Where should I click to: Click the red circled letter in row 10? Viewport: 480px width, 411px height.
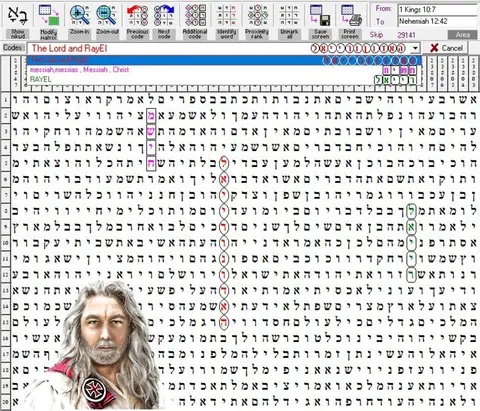[224, 243]
